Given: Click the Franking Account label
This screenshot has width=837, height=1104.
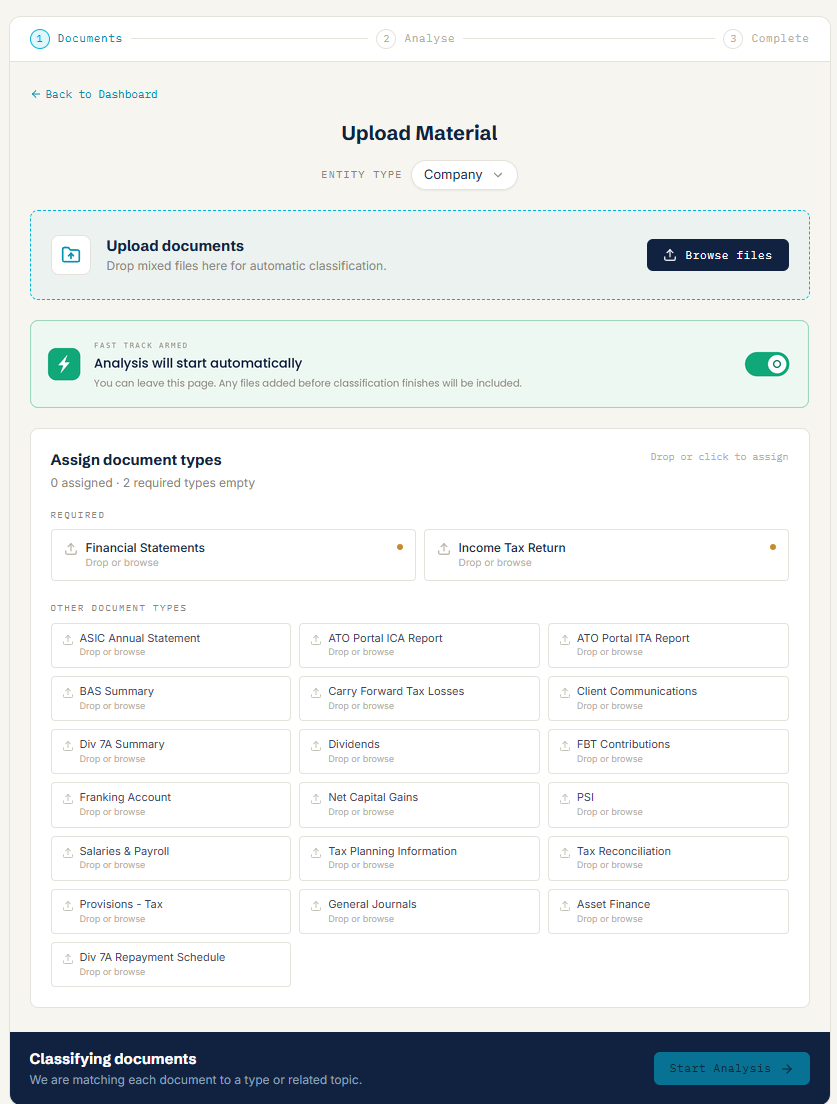Looking at the screenshot, I should (x=125, y=797).
